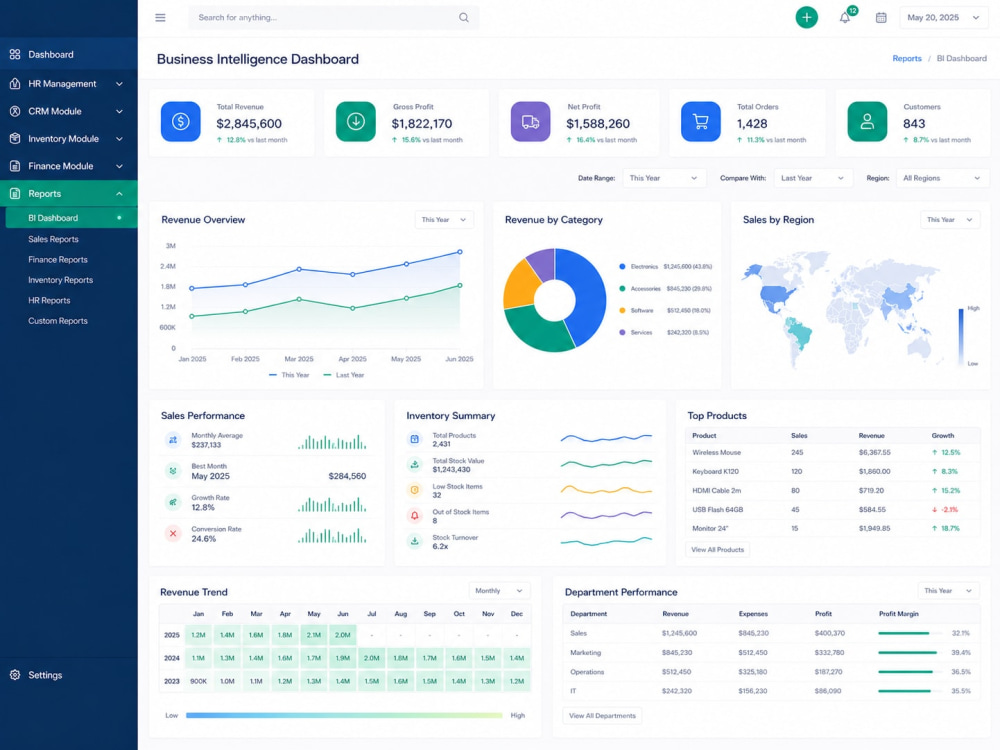Click the Monthly Average icon
1000x750 pixels.
tap(173, 440)
